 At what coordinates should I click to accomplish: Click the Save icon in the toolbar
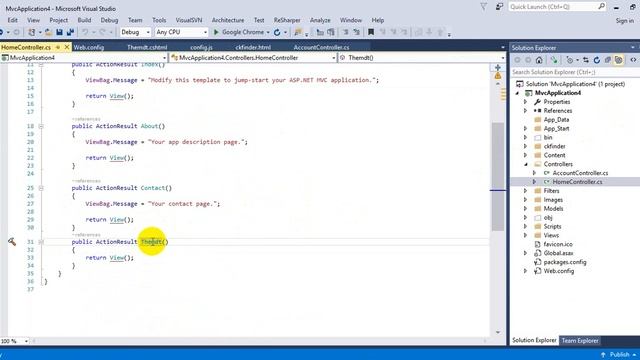[60, 32]
